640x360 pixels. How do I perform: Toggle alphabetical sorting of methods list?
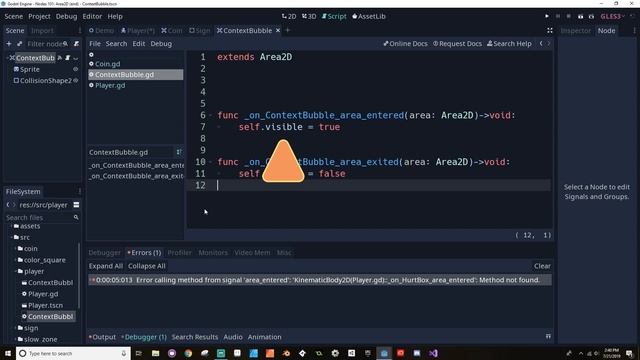[x=179, y=152]
